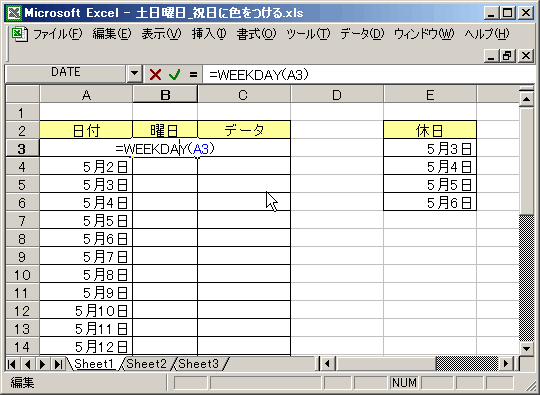Open the Excel application icon in title bar
The width and height of the screenshot is (540, 395).
[x=15, y=13]
